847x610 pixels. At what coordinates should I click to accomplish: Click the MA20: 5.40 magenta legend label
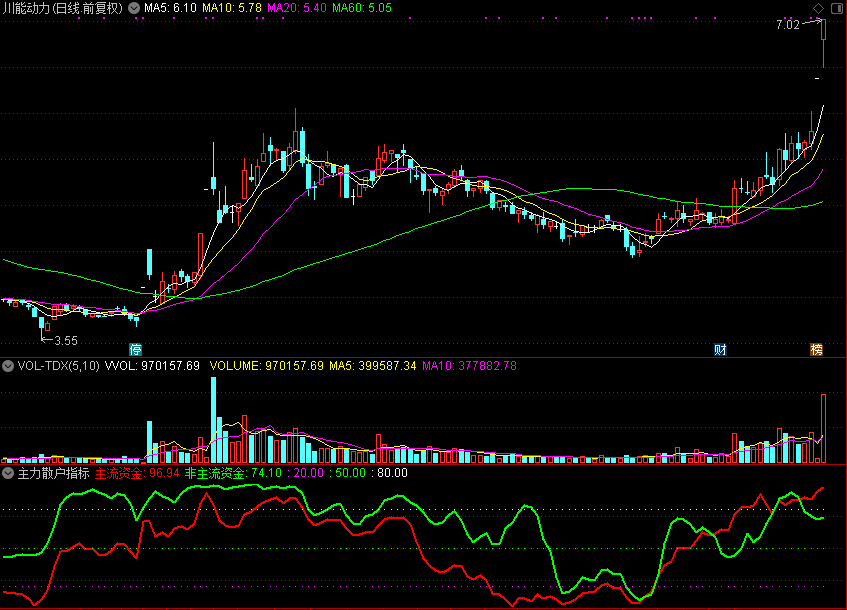(297, 8)
